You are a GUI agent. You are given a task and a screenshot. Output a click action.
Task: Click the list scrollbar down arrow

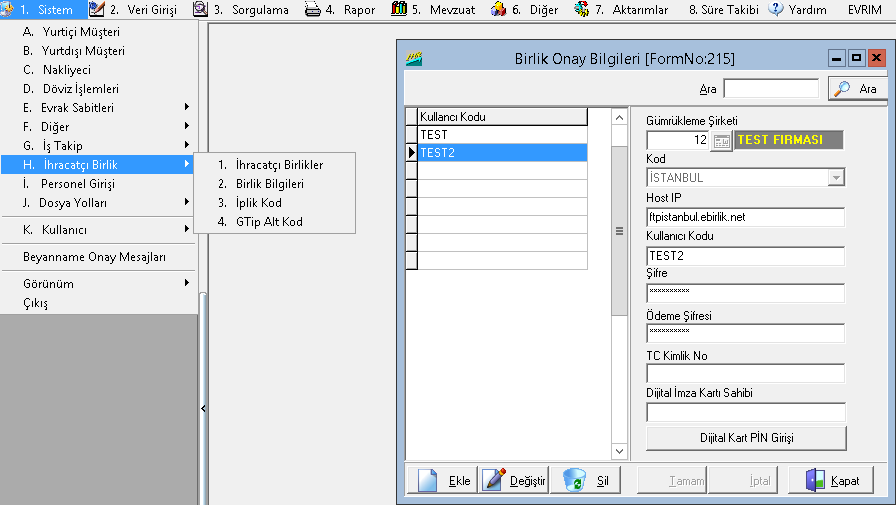(619, 451)
